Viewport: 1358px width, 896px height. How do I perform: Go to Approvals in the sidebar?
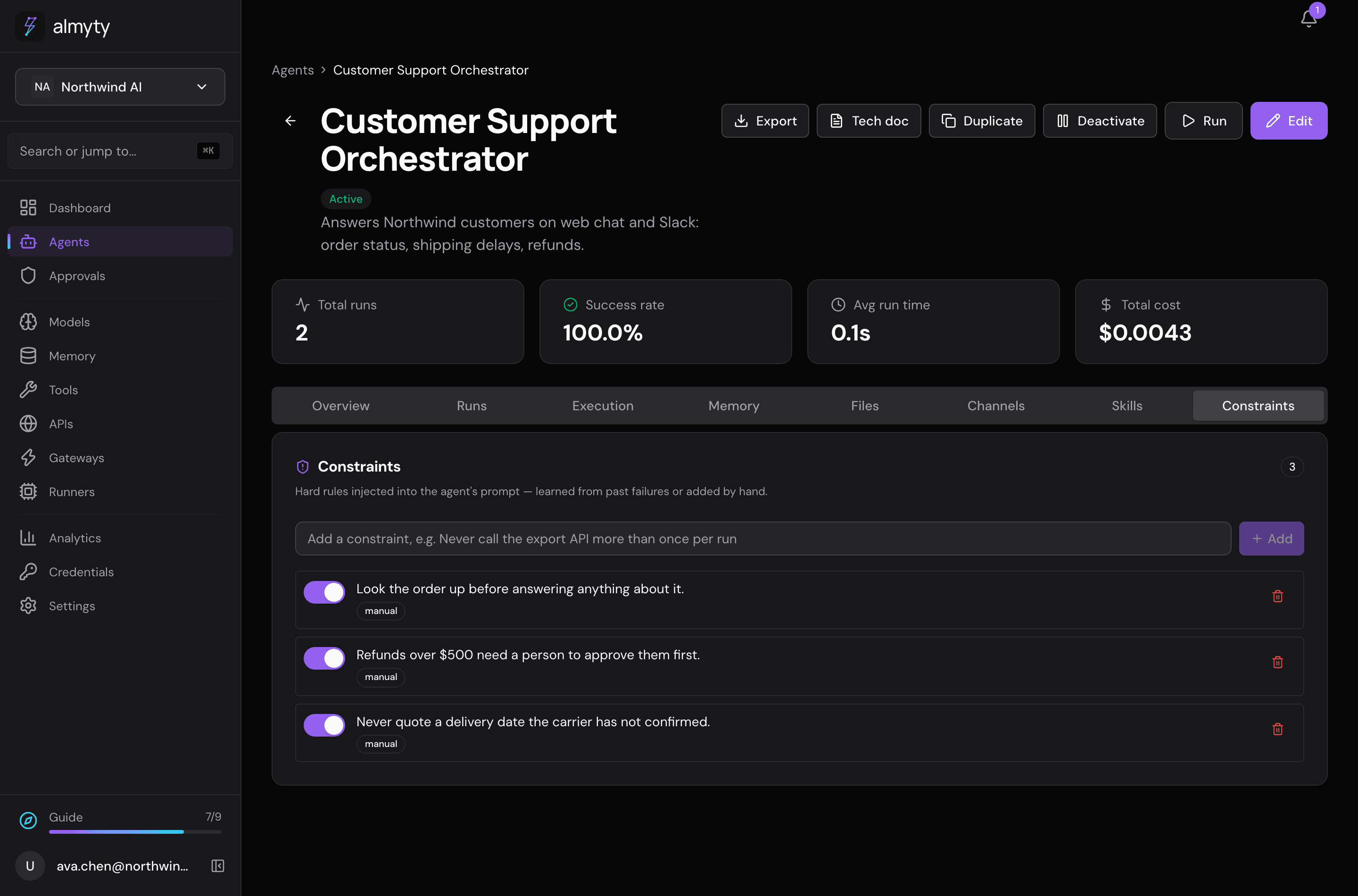click(120, 275)
